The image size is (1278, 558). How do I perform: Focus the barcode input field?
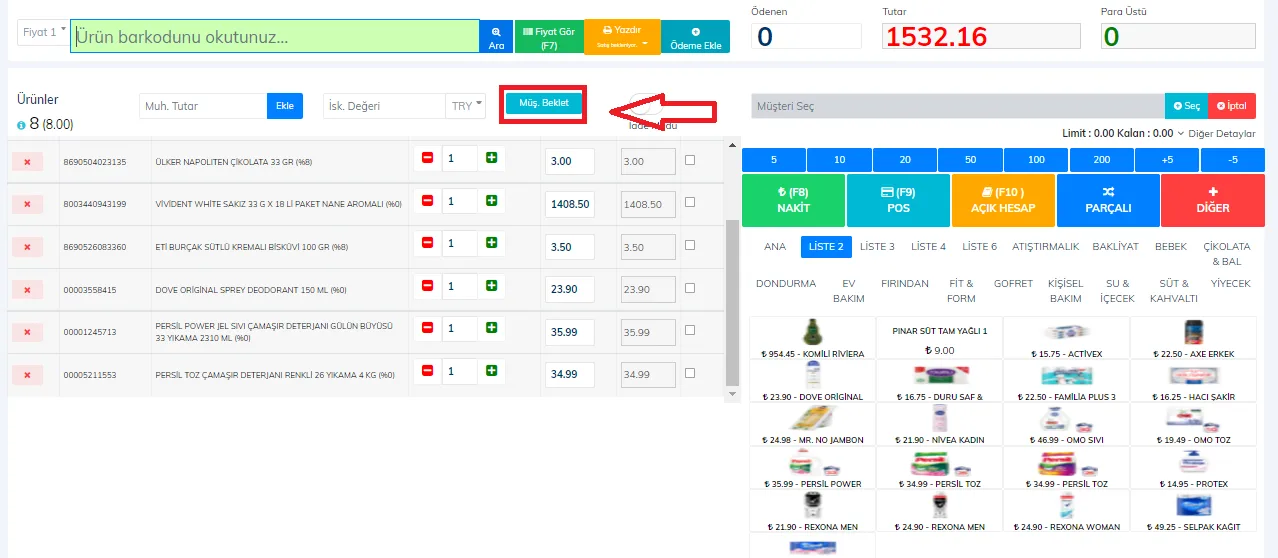pos(275,37)
